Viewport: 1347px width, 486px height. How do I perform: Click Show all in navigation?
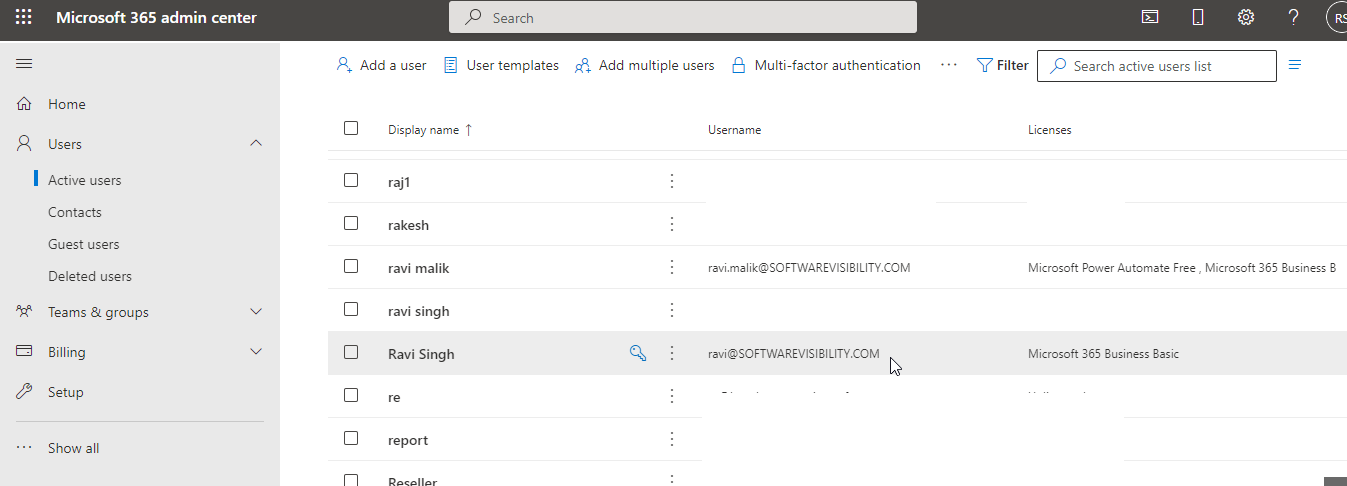[74, 448]
